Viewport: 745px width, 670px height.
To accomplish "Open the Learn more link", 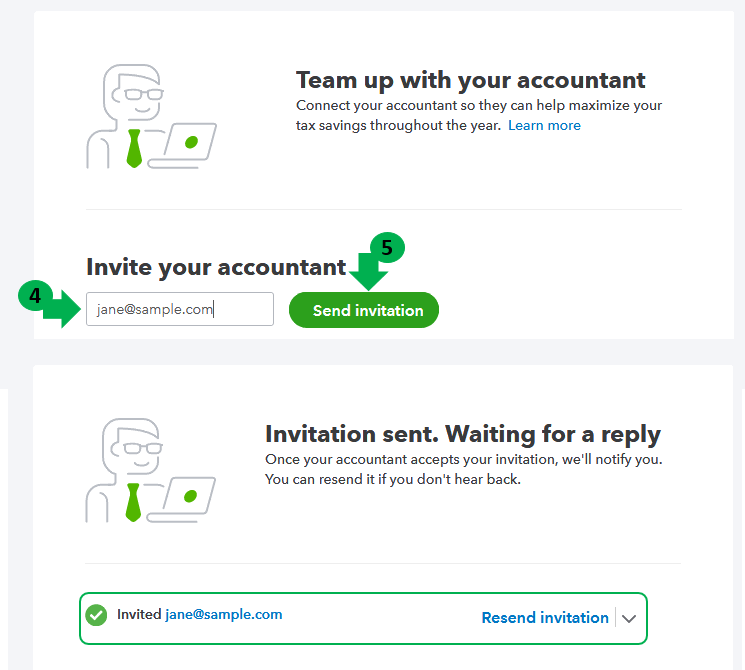I will point(544,125).
